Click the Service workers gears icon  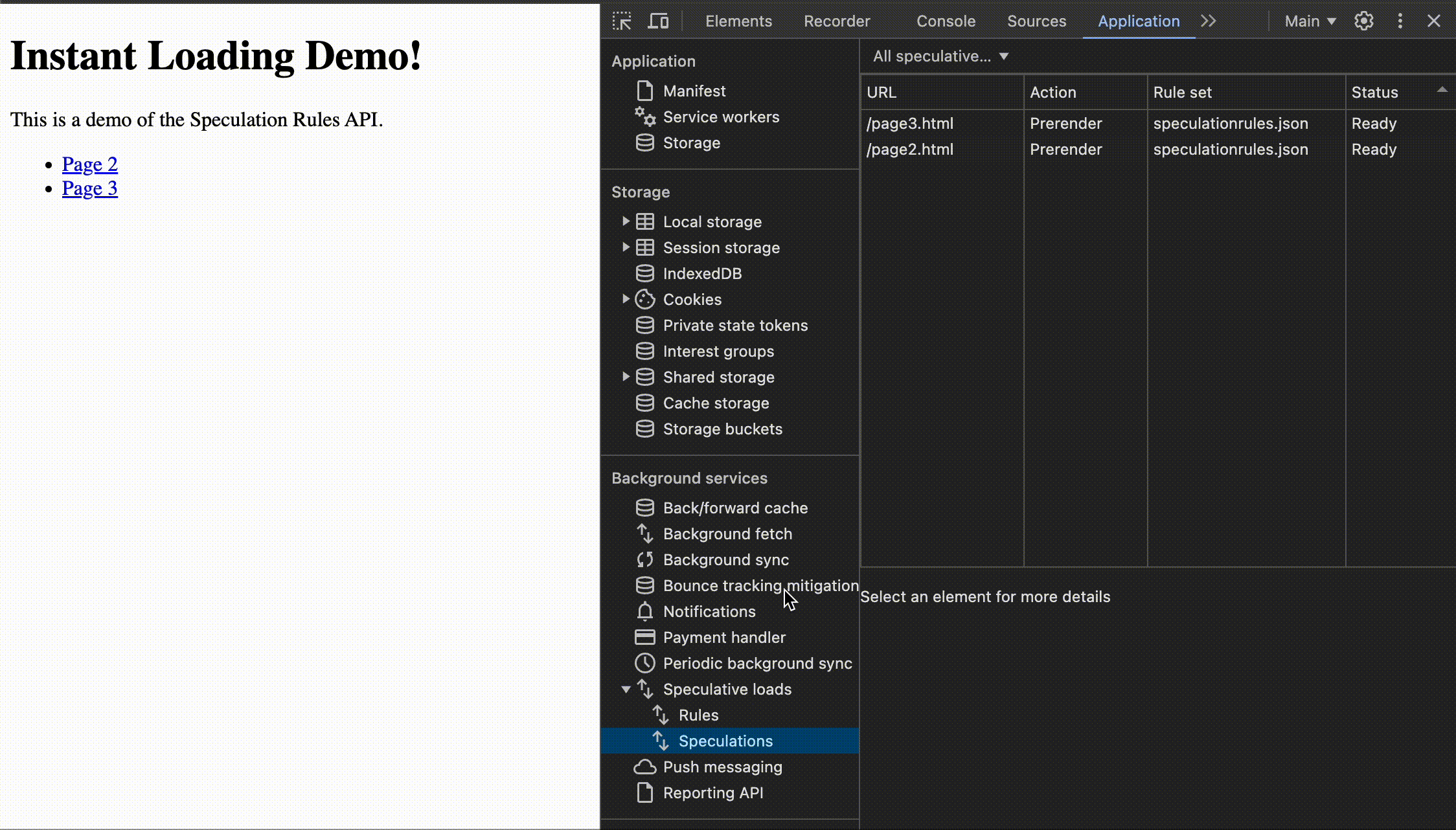[x=644, y=117]
